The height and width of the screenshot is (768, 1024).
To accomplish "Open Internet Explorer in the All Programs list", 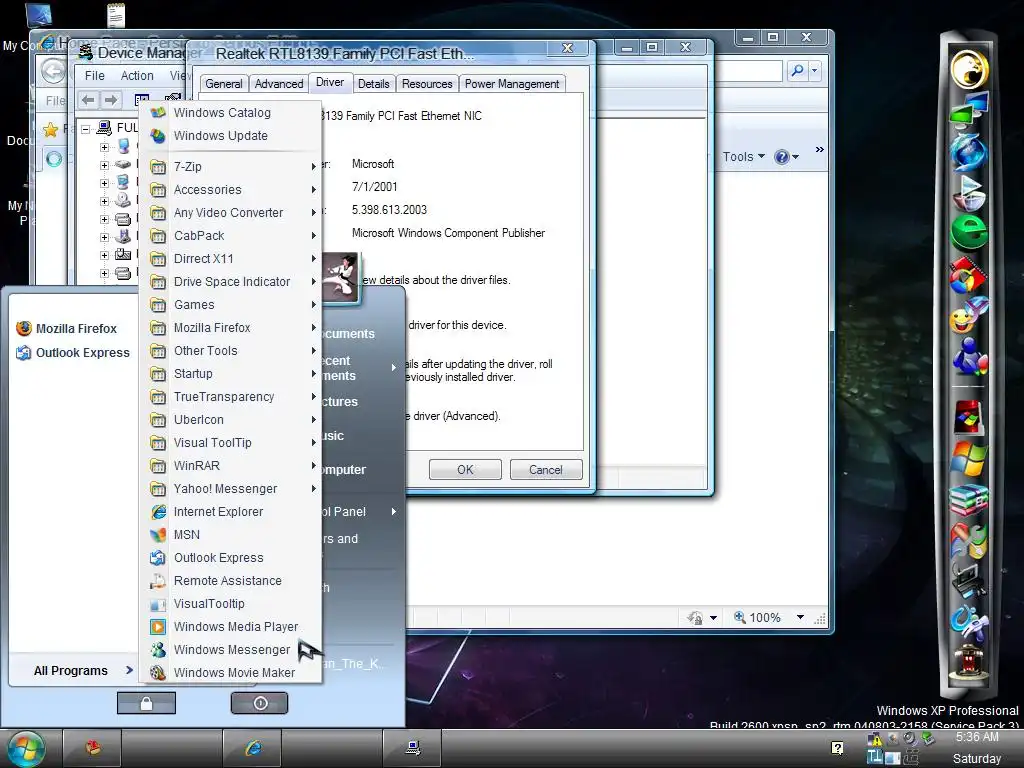I will (232, 511).
